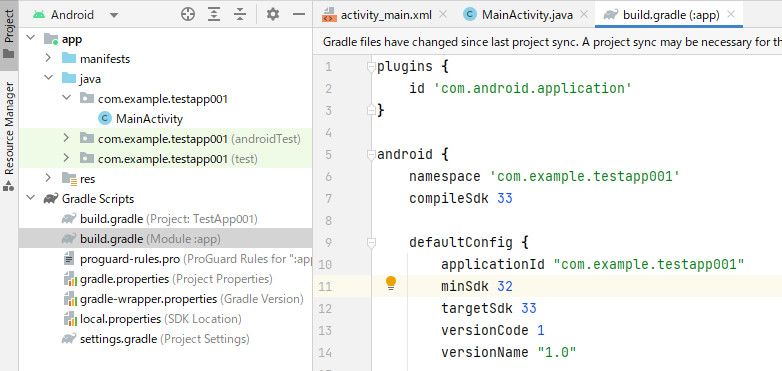
Task: Click the minSdk value 32
Action: pyautogui.click(x=505, y=286)
